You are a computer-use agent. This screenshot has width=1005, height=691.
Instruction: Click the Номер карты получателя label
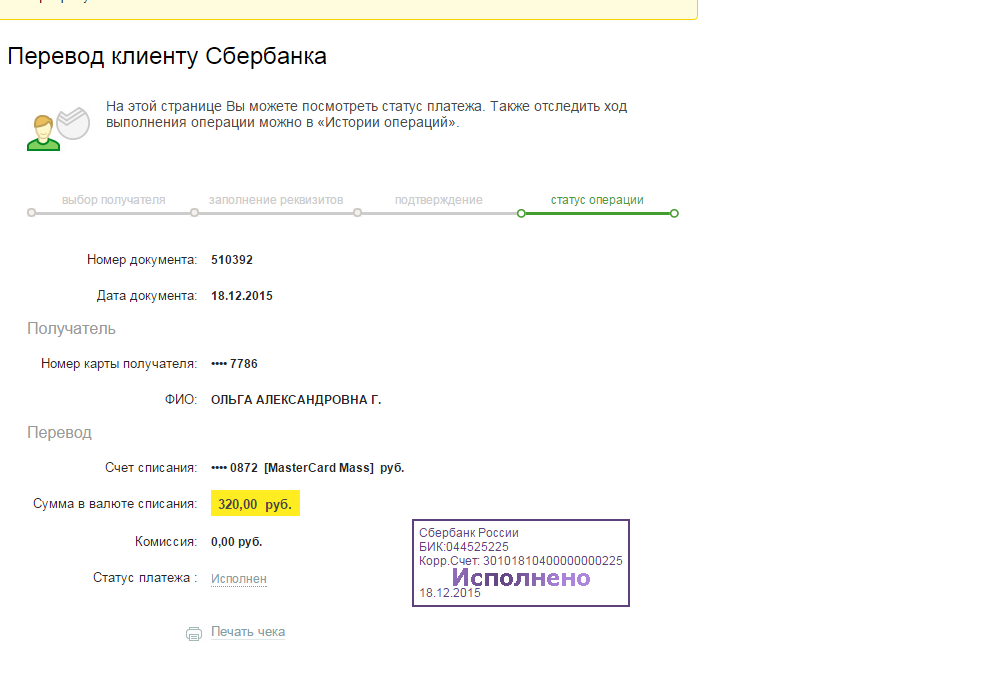click(x=119, y=363)
